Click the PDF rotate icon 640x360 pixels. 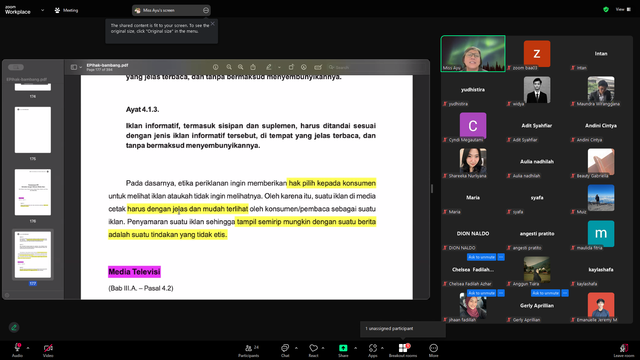tap(291, 67)
